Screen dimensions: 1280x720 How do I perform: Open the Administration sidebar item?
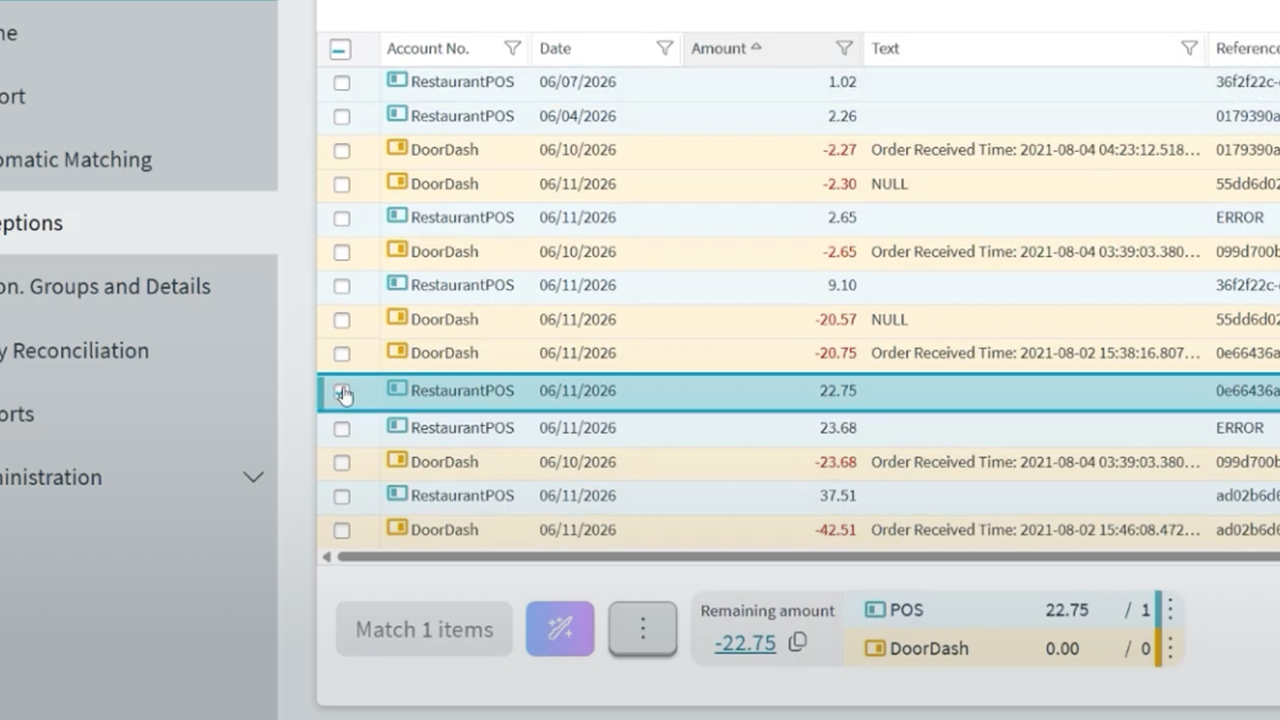(x=51, y=477)
